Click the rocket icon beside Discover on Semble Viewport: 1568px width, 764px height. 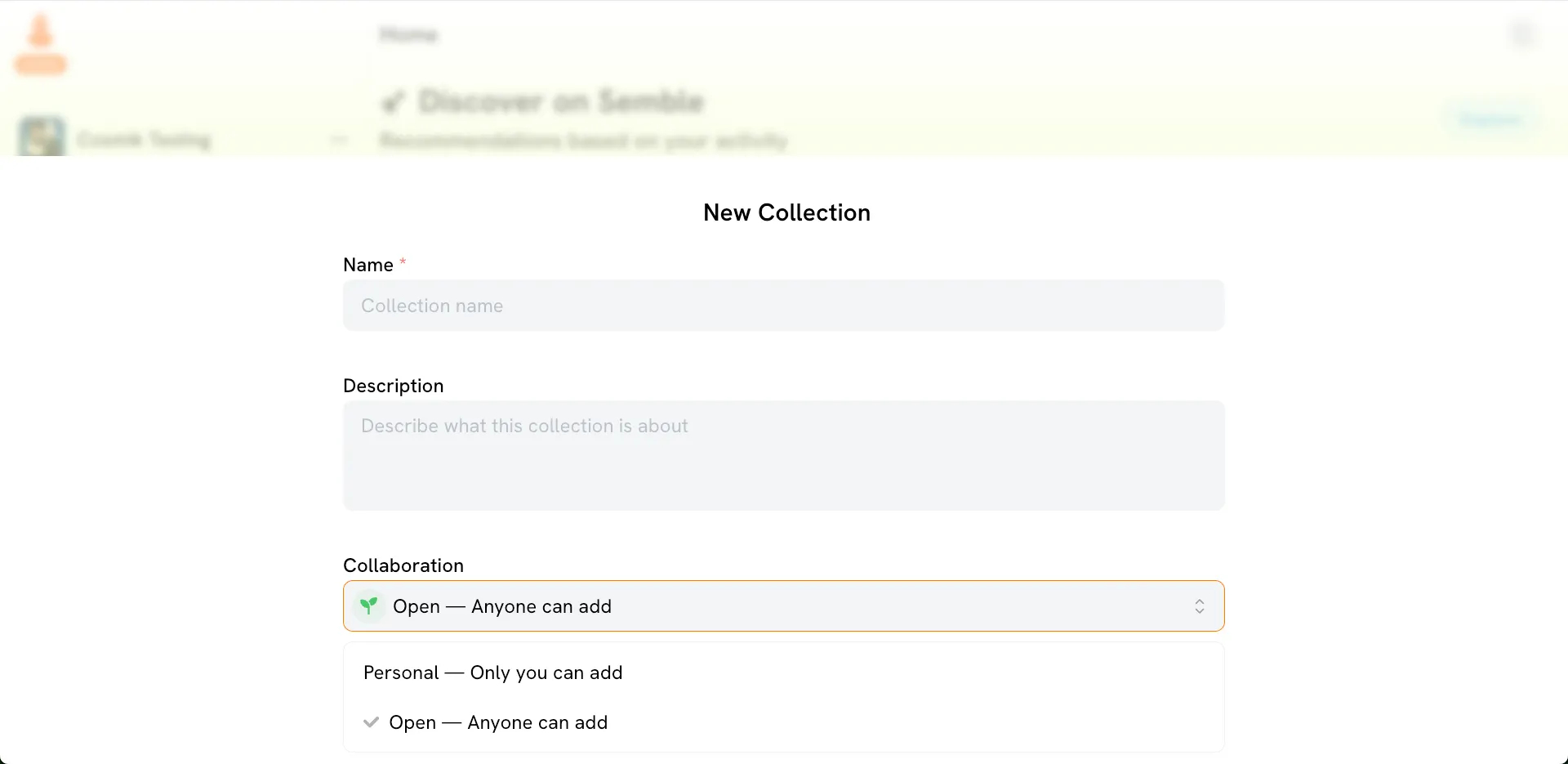click(x=393, y=102)
